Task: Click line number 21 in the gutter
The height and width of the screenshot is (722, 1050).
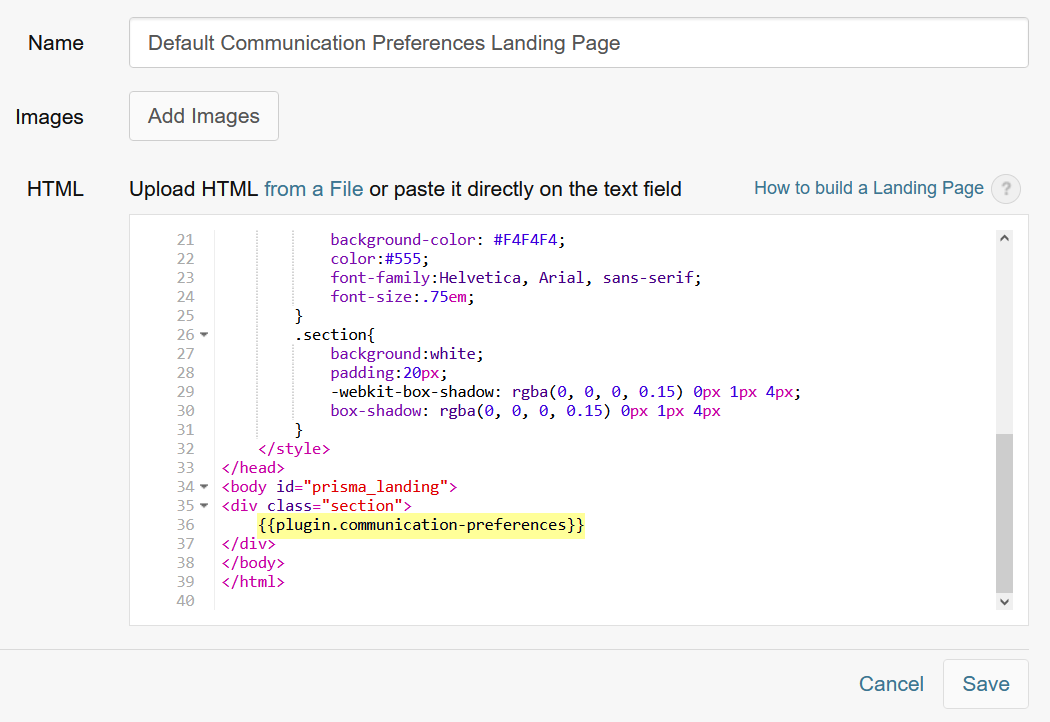Action: click(x=185, y=239)
